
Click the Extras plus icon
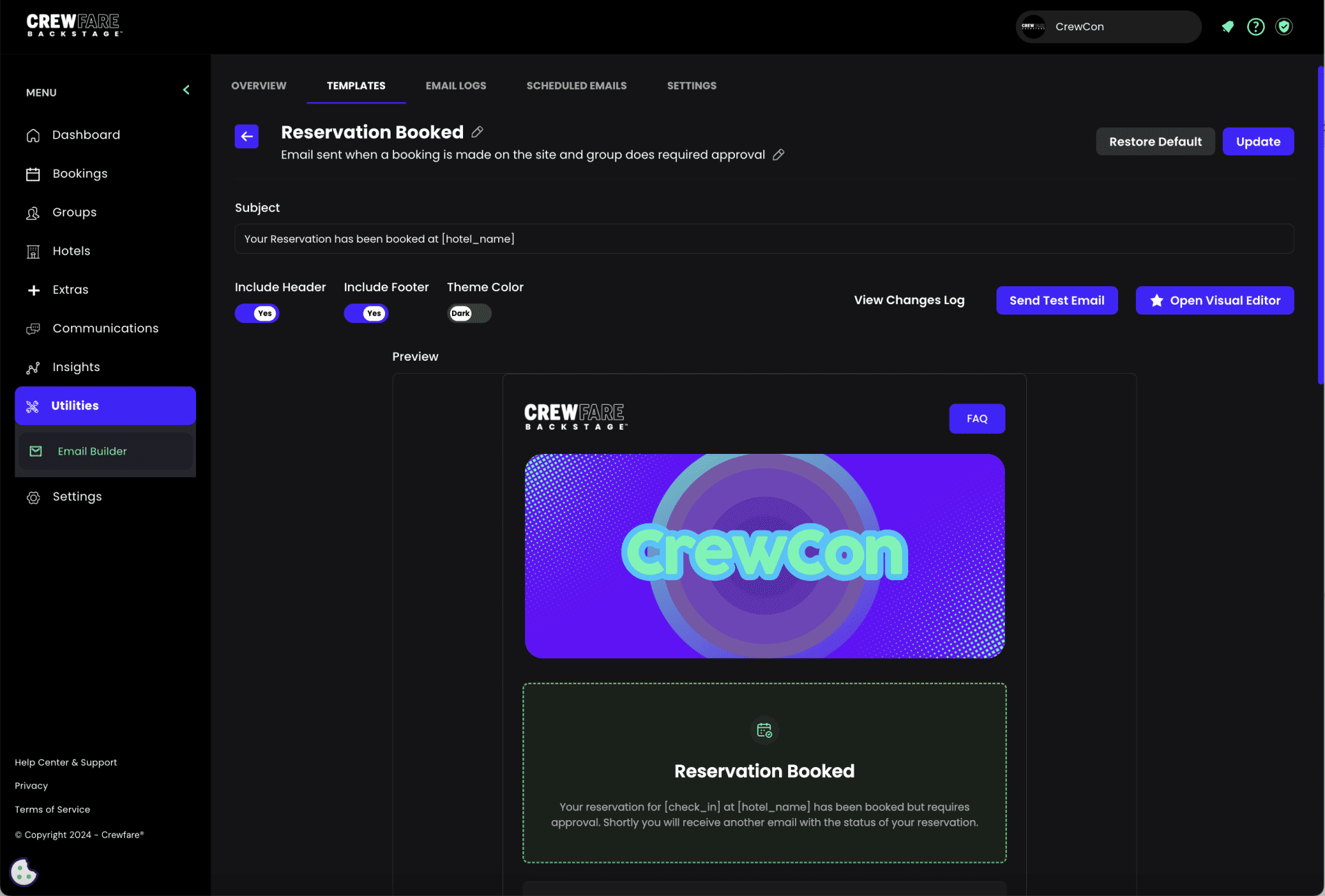[33, 290]
